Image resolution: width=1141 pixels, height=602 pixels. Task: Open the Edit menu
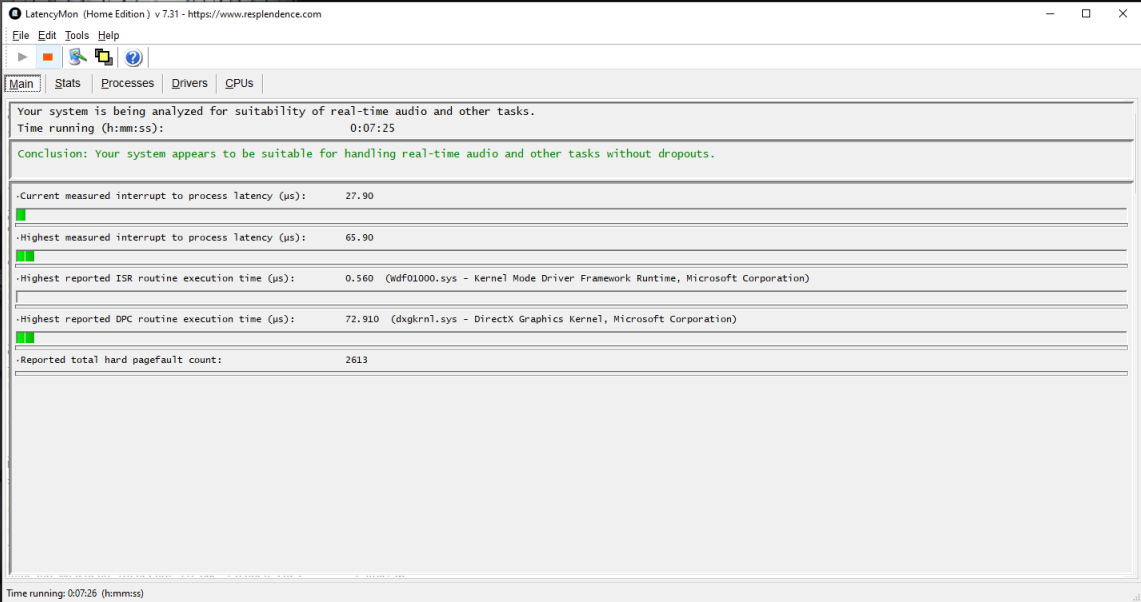click(47, 36)
